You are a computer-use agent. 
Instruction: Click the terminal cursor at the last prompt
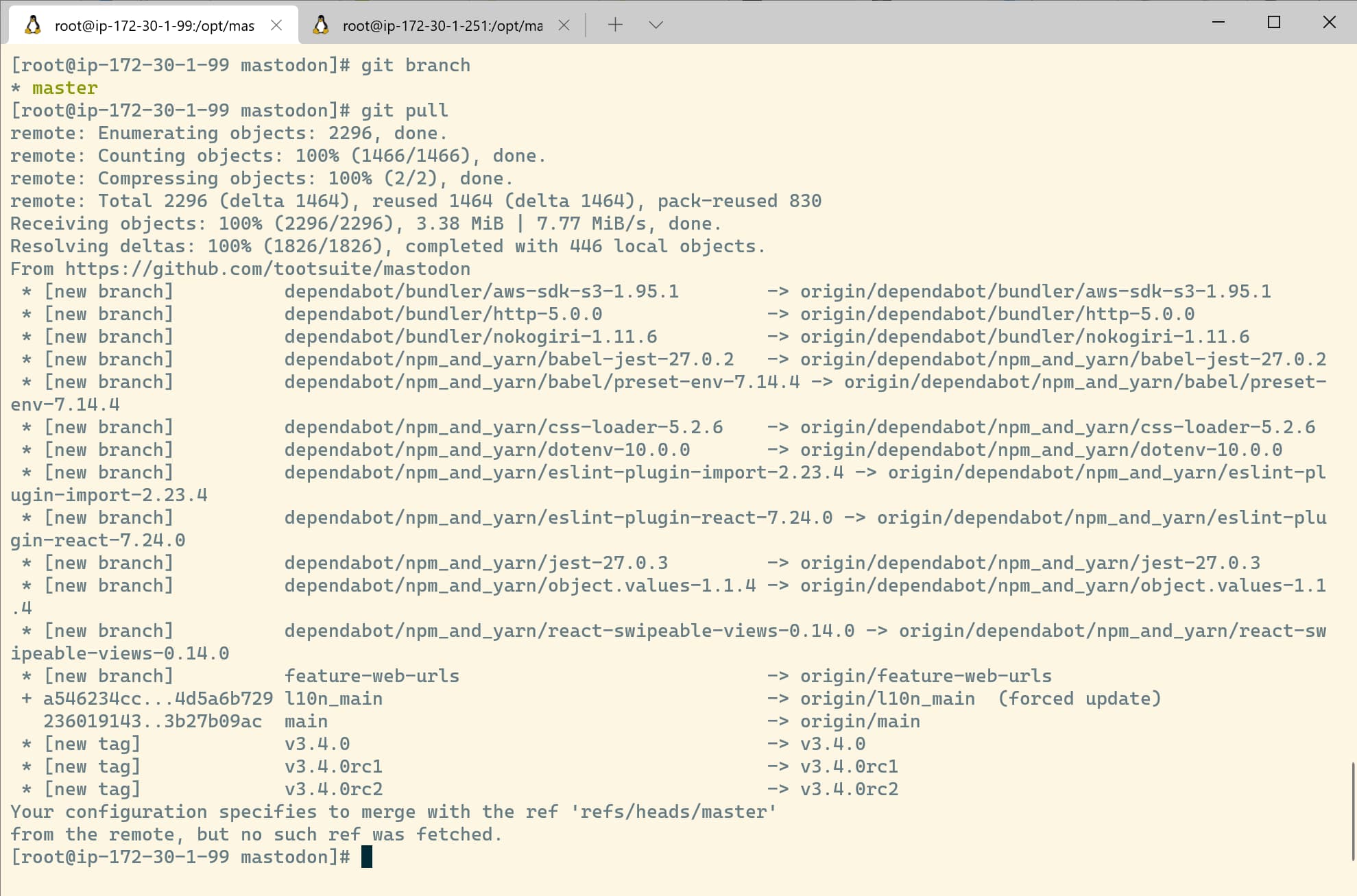367,857
